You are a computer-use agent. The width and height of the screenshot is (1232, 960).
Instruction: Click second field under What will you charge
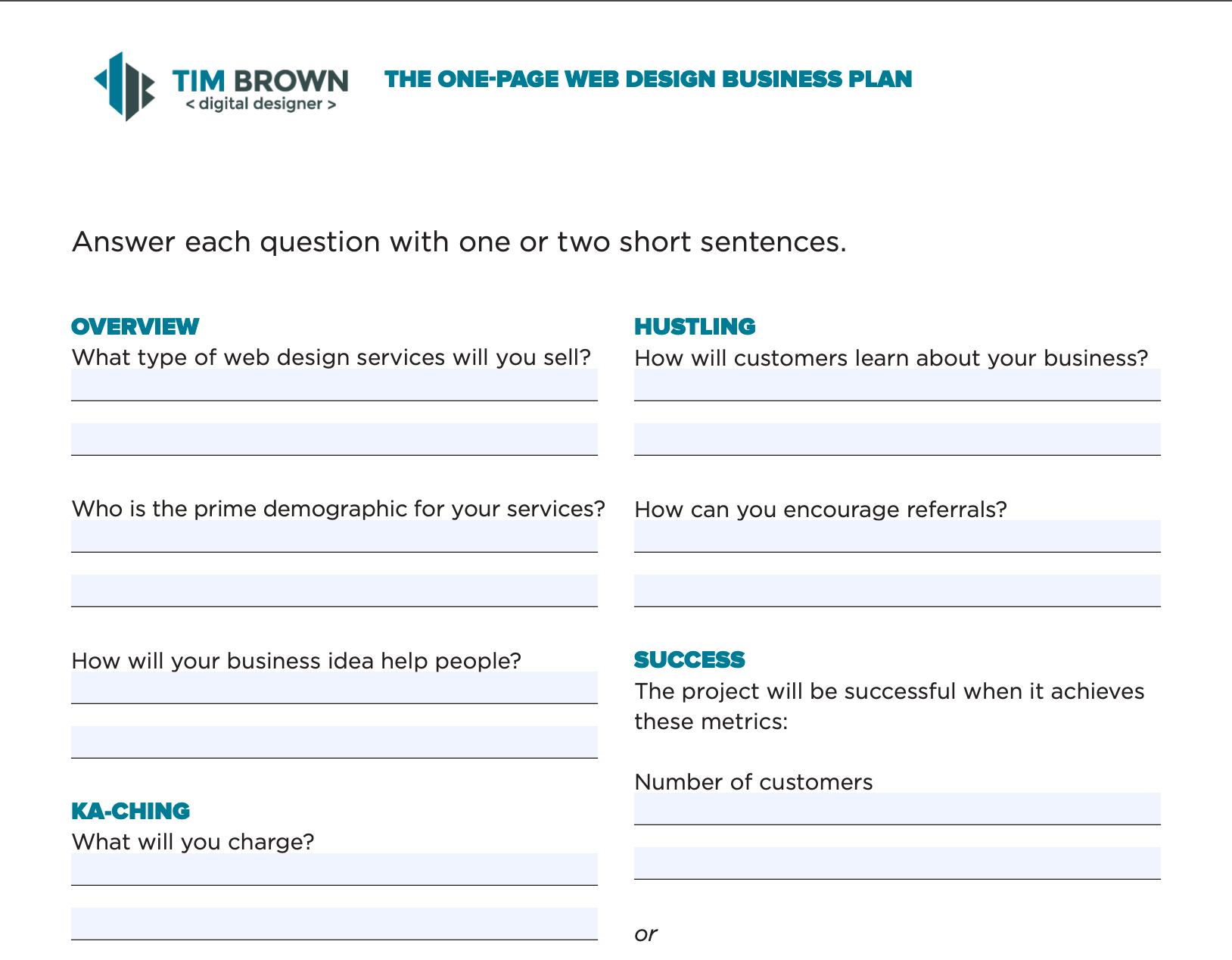pos(334,924)
